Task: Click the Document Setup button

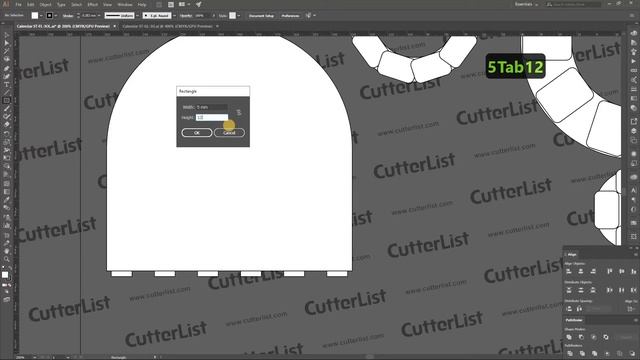Action: 261,16
